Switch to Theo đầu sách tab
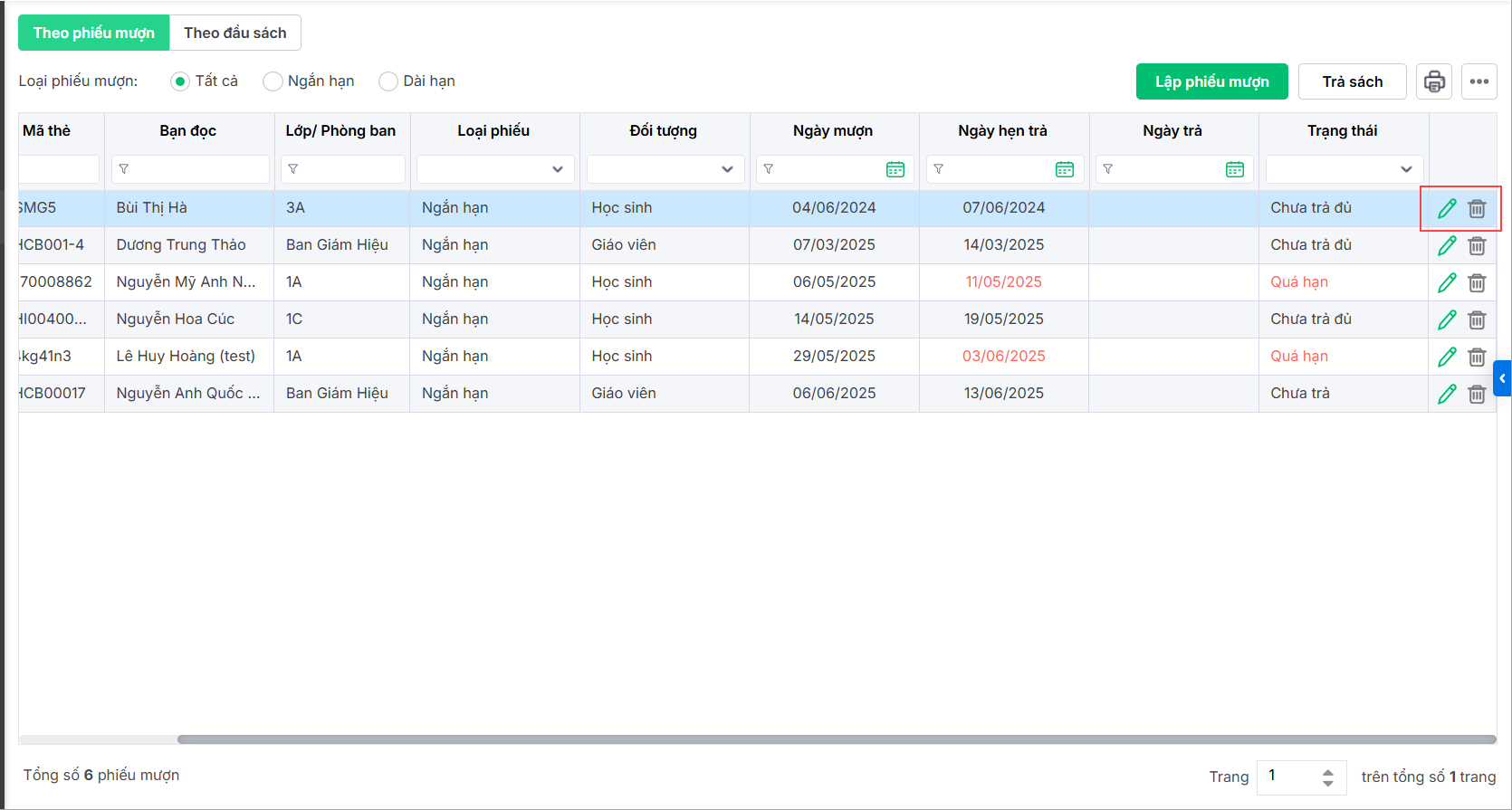The image size is (1512, 810). point(235,33)
